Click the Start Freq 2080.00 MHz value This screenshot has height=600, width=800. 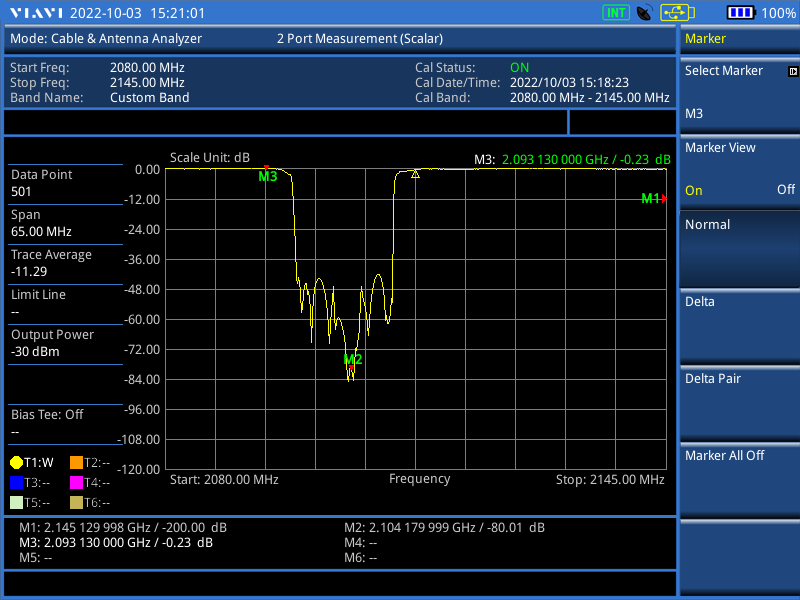click(147, 68)
